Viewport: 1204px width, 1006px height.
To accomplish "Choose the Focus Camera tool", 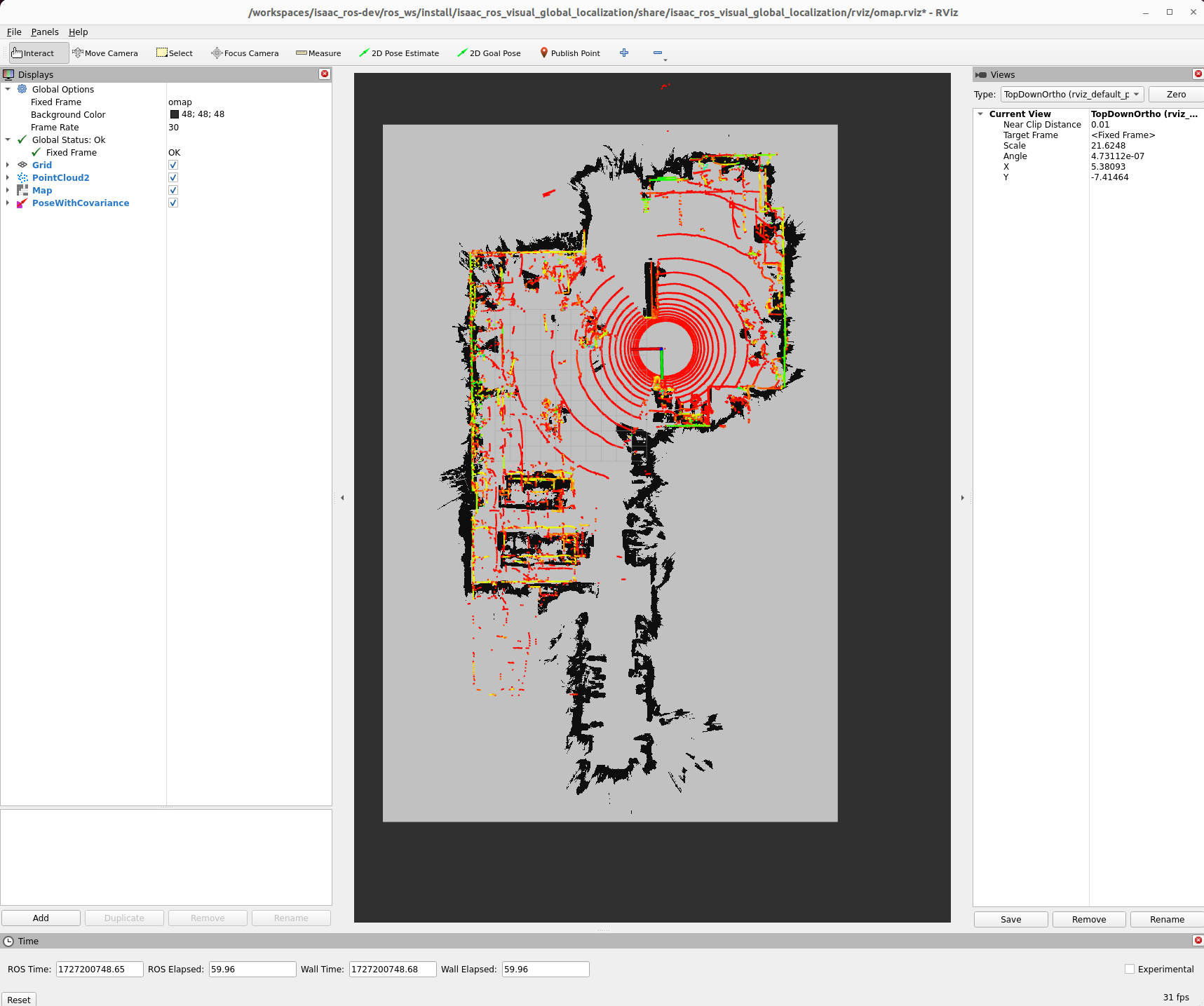I will tap(244, 53).
